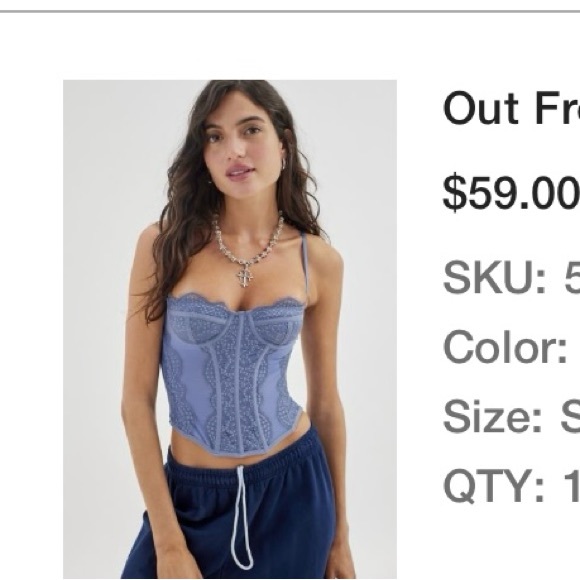The image size is (580, 580).
Task: Click the corset shoulder strap in the photo
Action: coord(304,266)
